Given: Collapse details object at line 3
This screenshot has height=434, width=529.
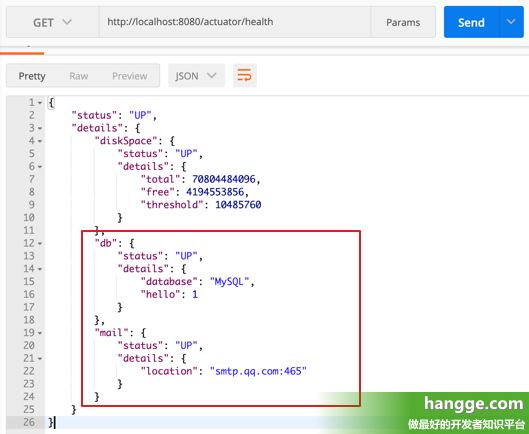Looking at the screenshot, I should click(x=40, y=128).
